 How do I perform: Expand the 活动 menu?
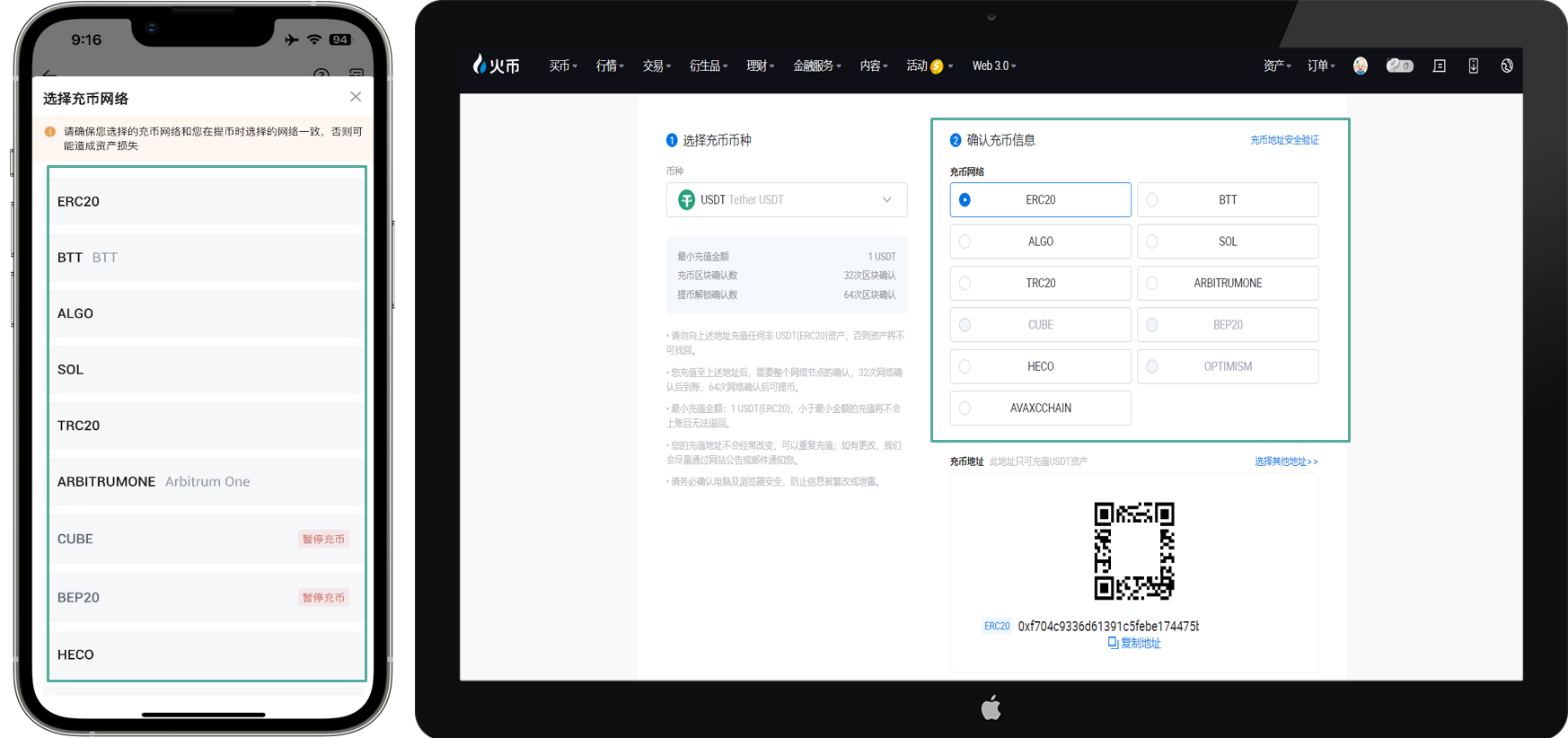(929, 66)
